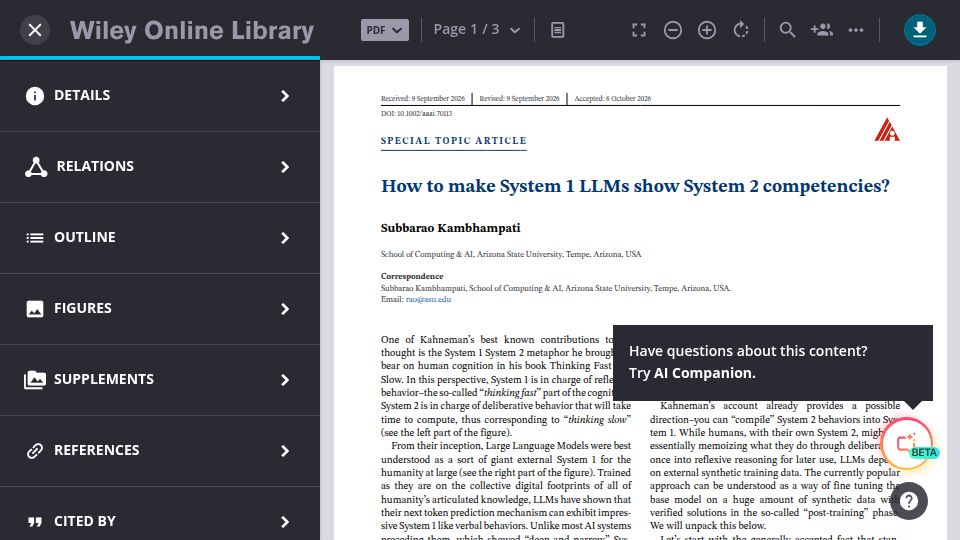Click the Accepted: 6 October 2026 text

612,98
